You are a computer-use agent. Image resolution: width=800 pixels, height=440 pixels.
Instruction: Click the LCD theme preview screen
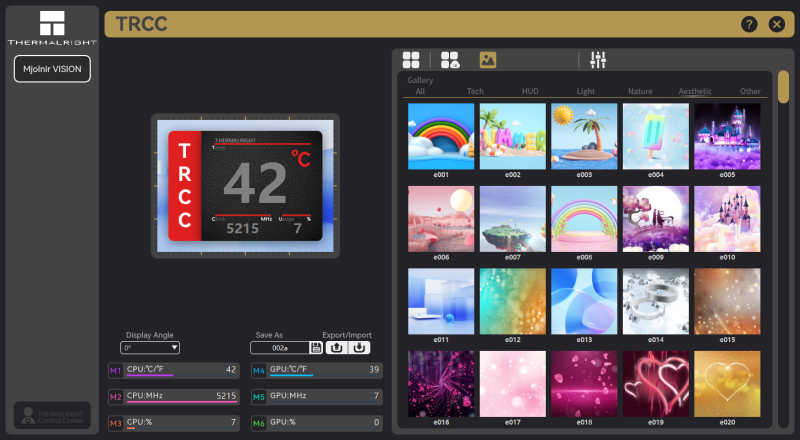245,186
